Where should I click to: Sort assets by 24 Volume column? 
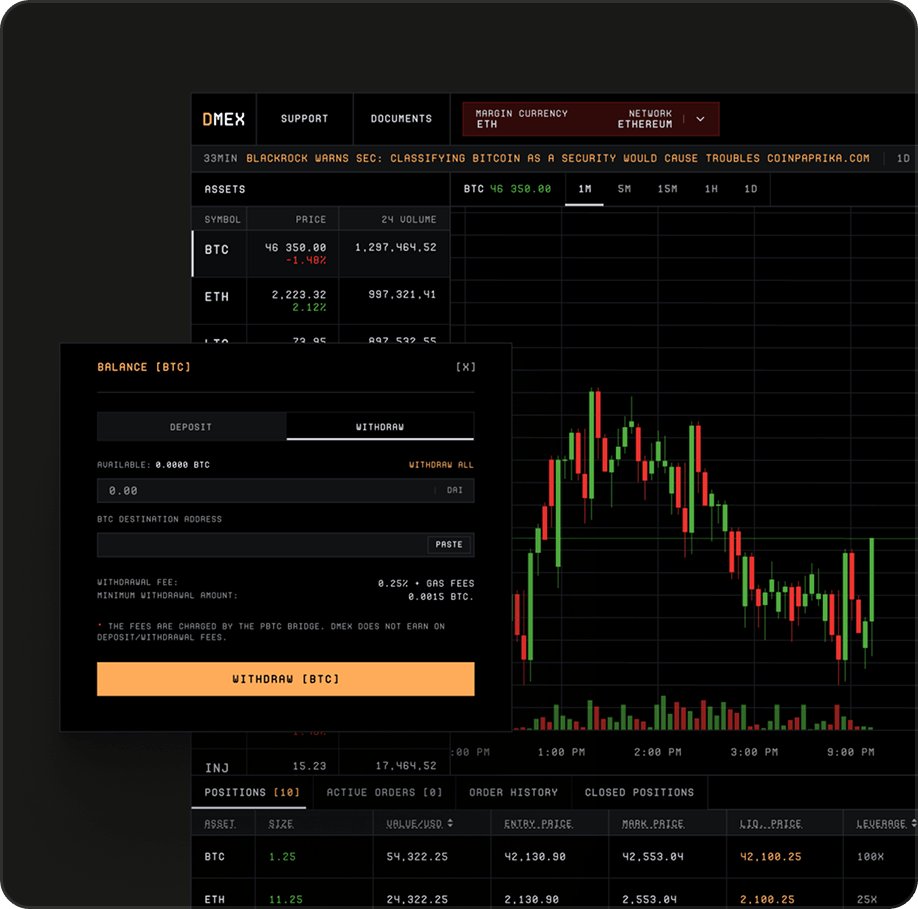pyautogui.click(x=409, y=219)
